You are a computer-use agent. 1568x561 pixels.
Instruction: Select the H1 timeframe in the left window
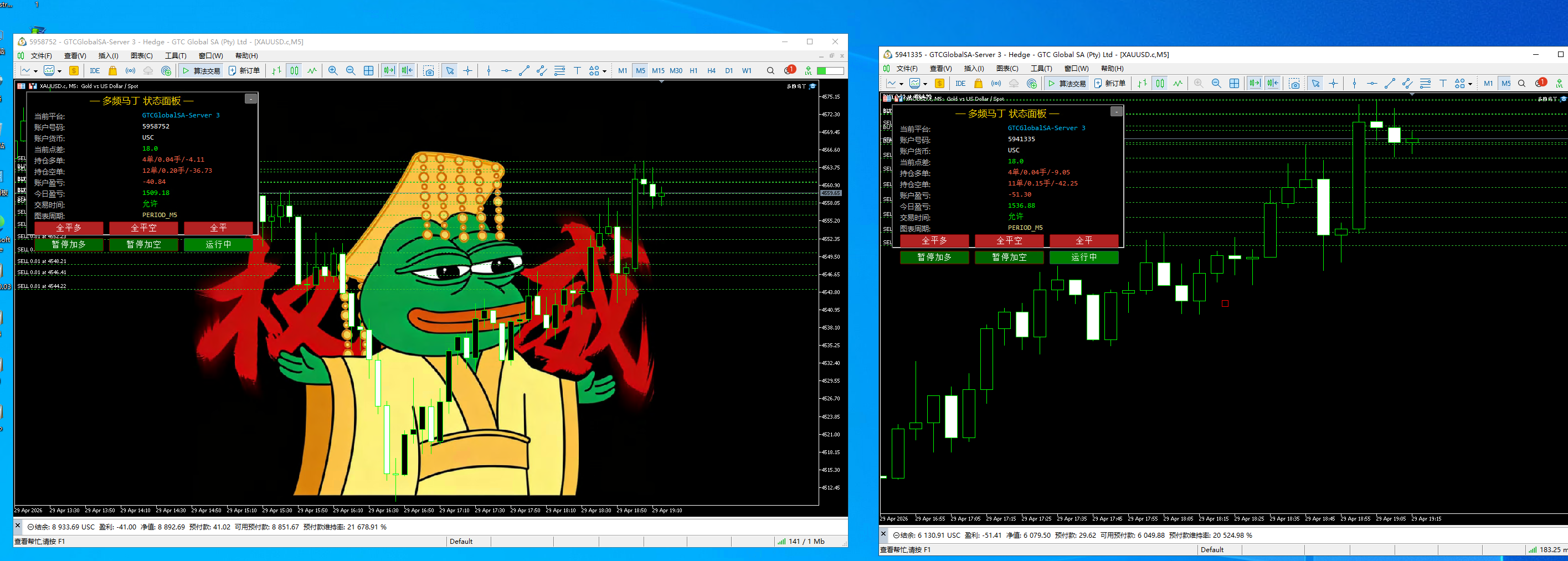click(x=693, y=70)
